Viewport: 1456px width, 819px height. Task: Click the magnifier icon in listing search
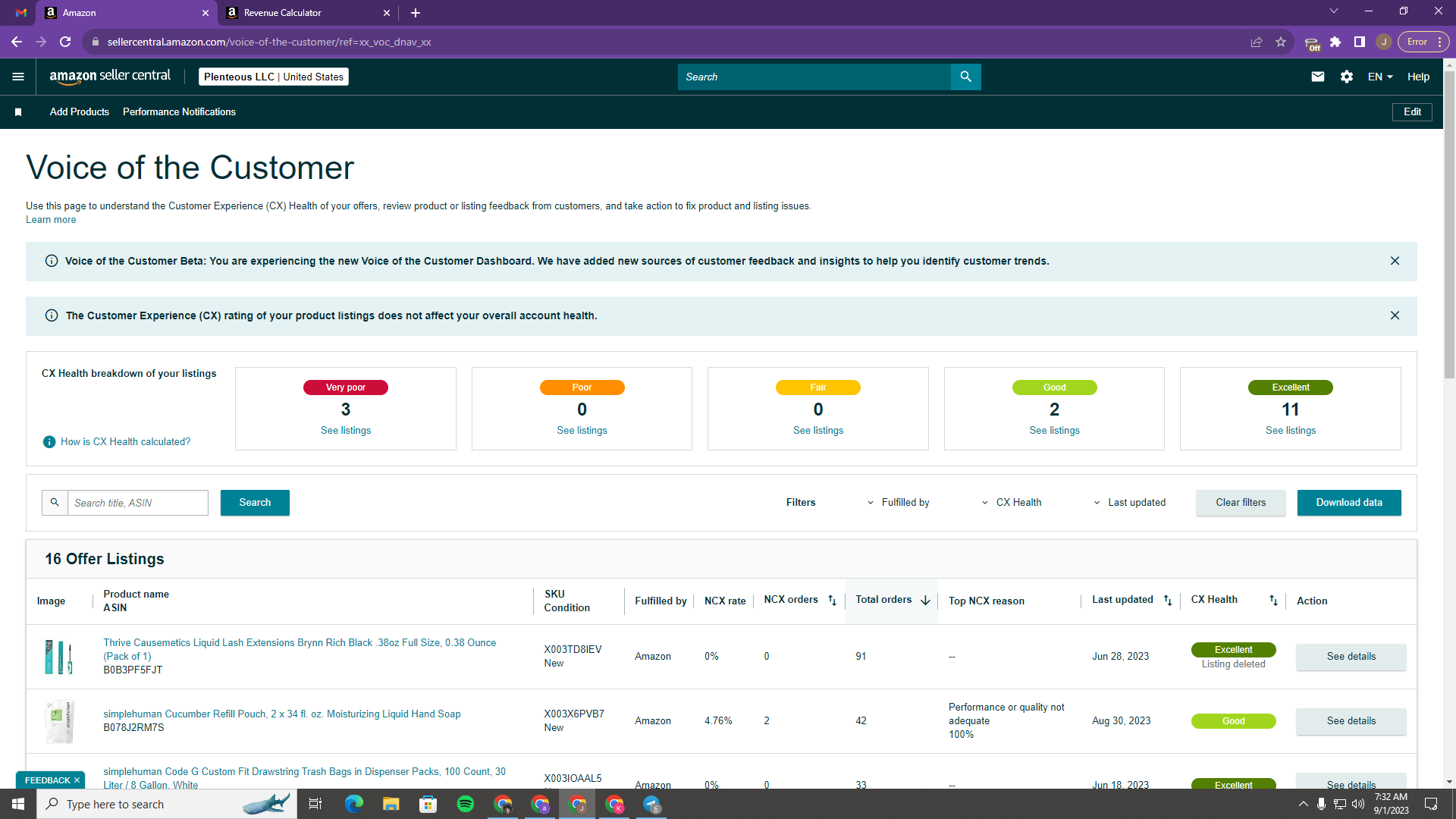tap(55, 503)
